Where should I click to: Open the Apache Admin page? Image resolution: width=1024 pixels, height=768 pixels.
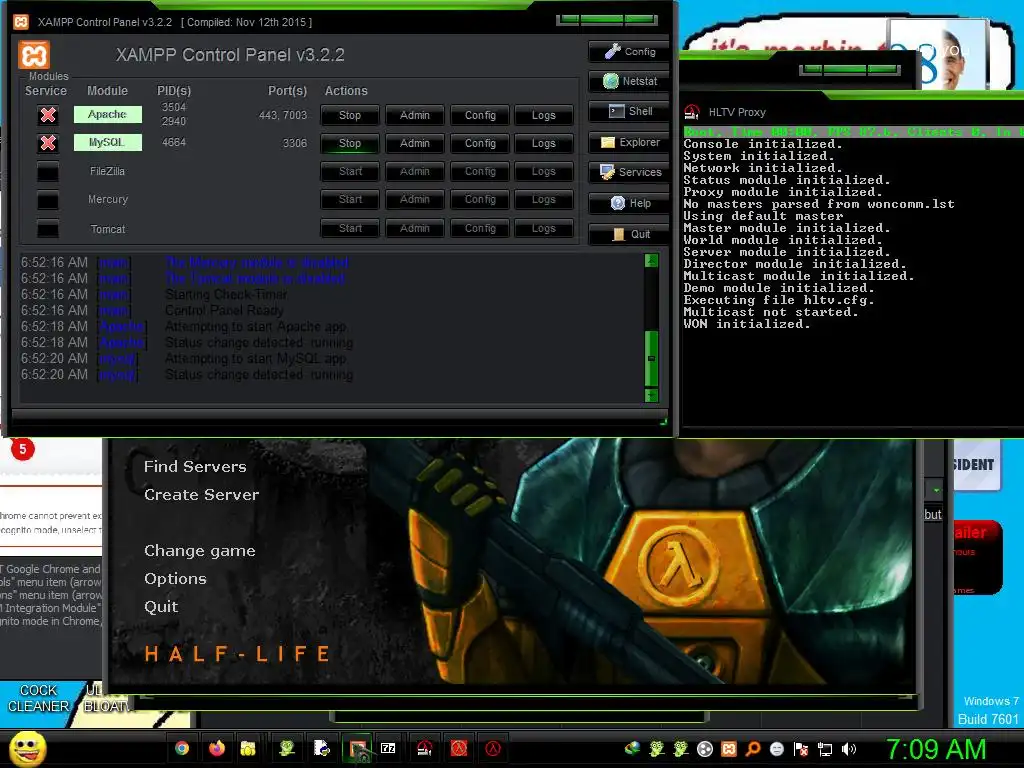click(415, 115)
